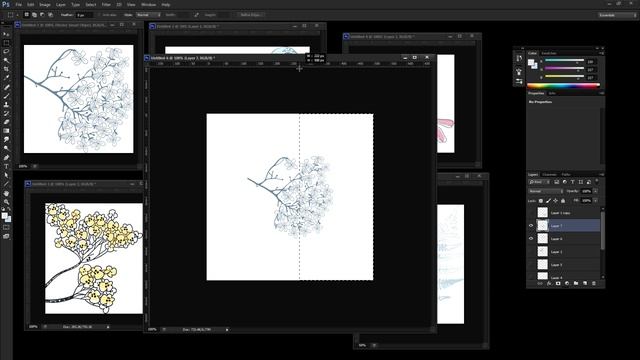
Task: Show Layer 3 visibility box
Action: tap(531, 265)
